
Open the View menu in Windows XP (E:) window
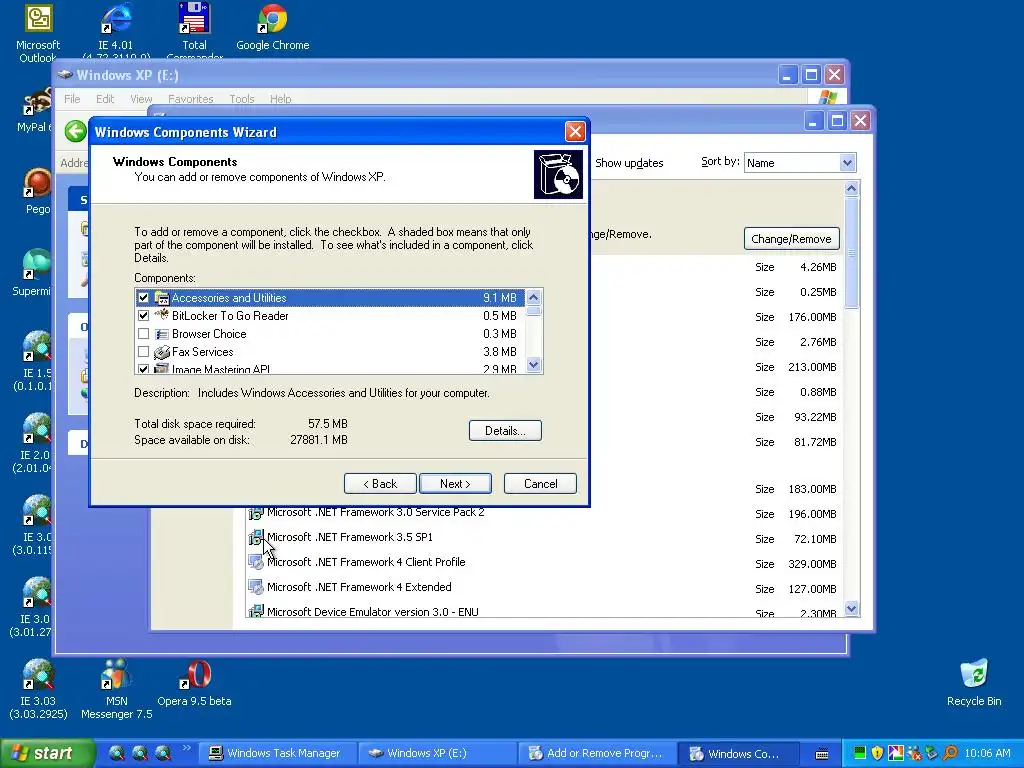pyautogui.click(x=141, y=99)
